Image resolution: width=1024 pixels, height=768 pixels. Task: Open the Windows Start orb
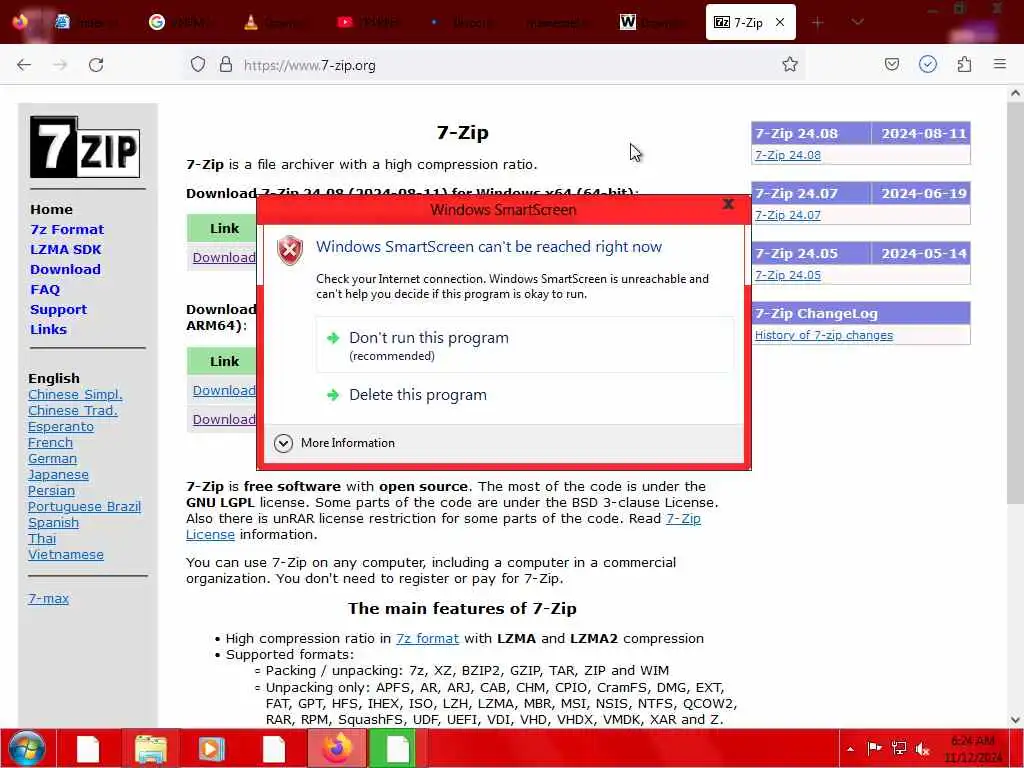pos(27,748)
